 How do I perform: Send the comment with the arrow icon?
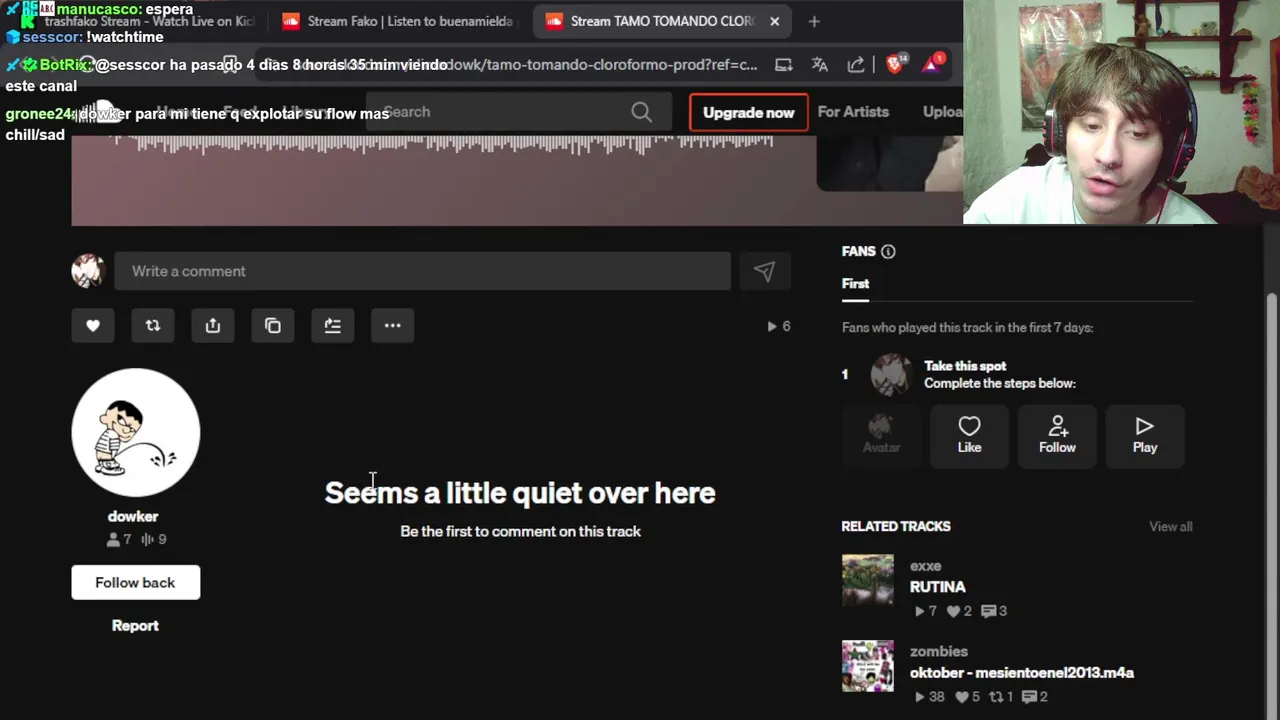click(x=764, y=271)
